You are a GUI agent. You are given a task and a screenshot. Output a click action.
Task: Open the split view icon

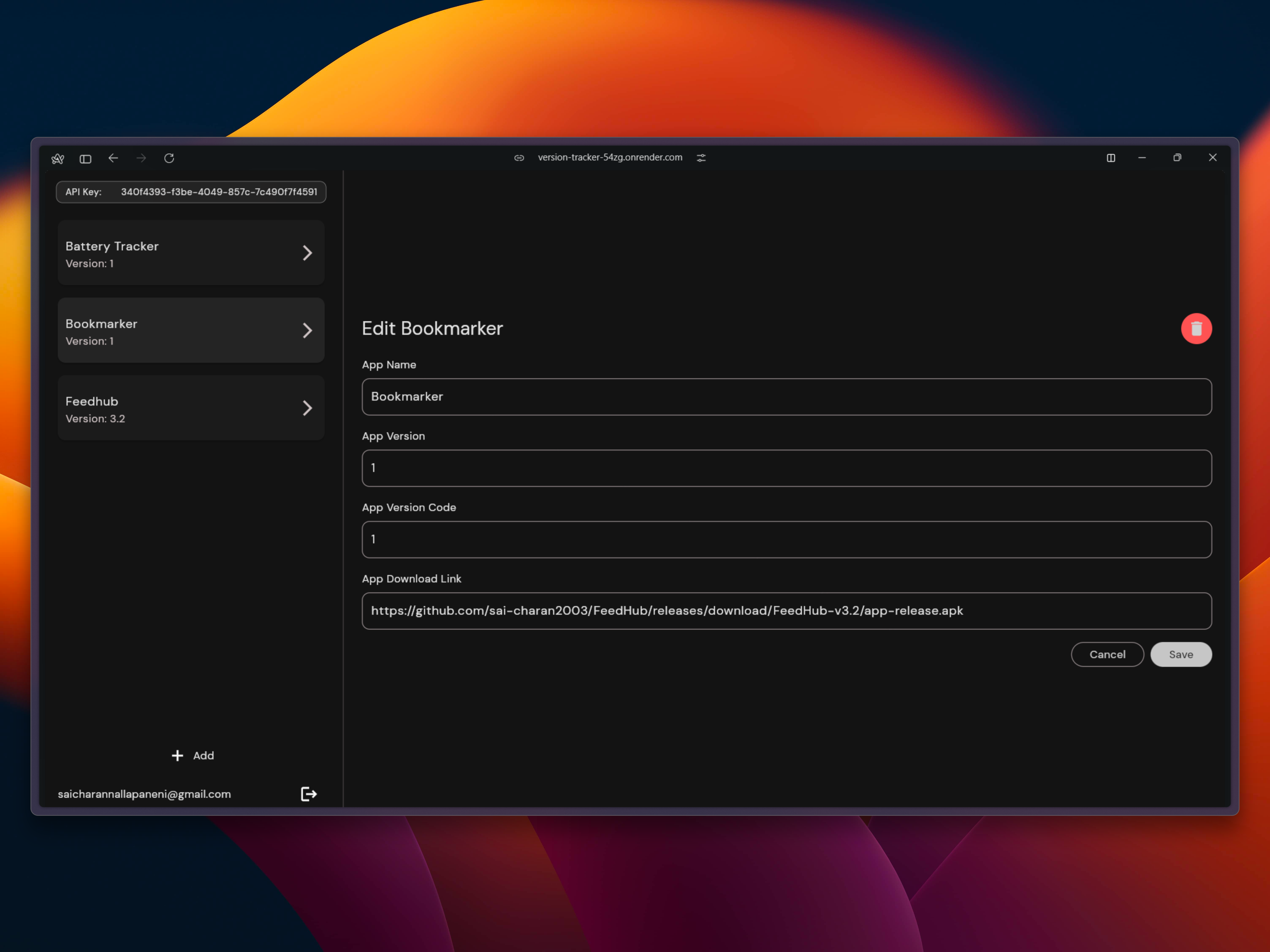[x=1110, y=158]
